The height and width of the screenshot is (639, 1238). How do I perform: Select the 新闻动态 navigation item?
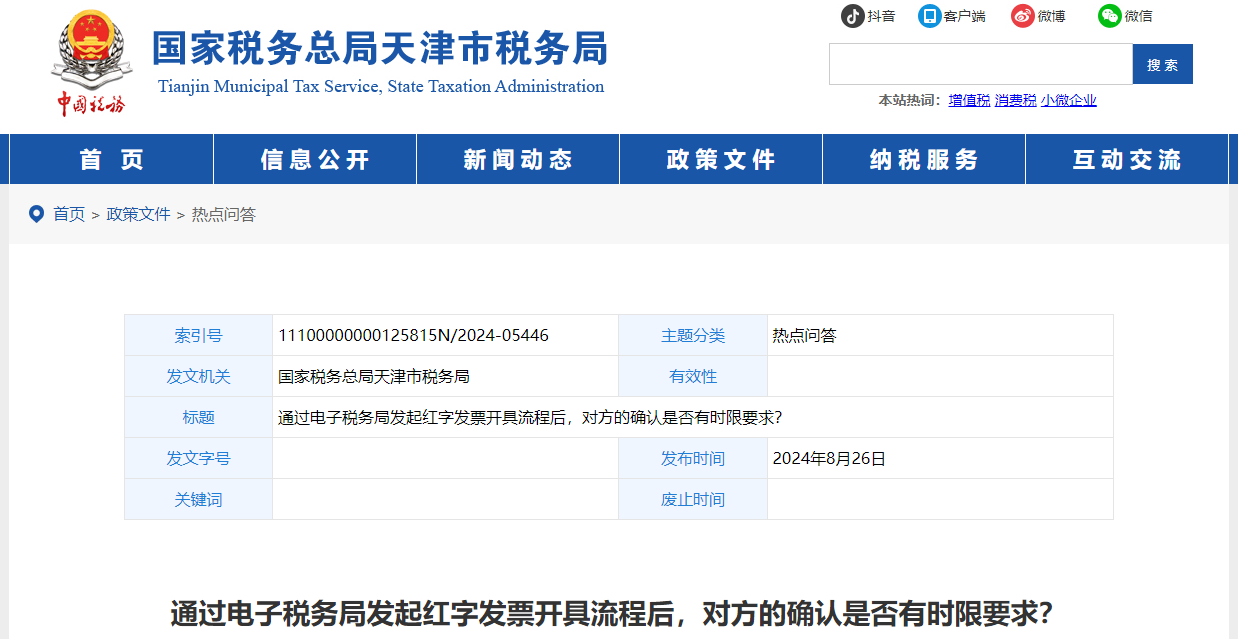click(517, 159)
